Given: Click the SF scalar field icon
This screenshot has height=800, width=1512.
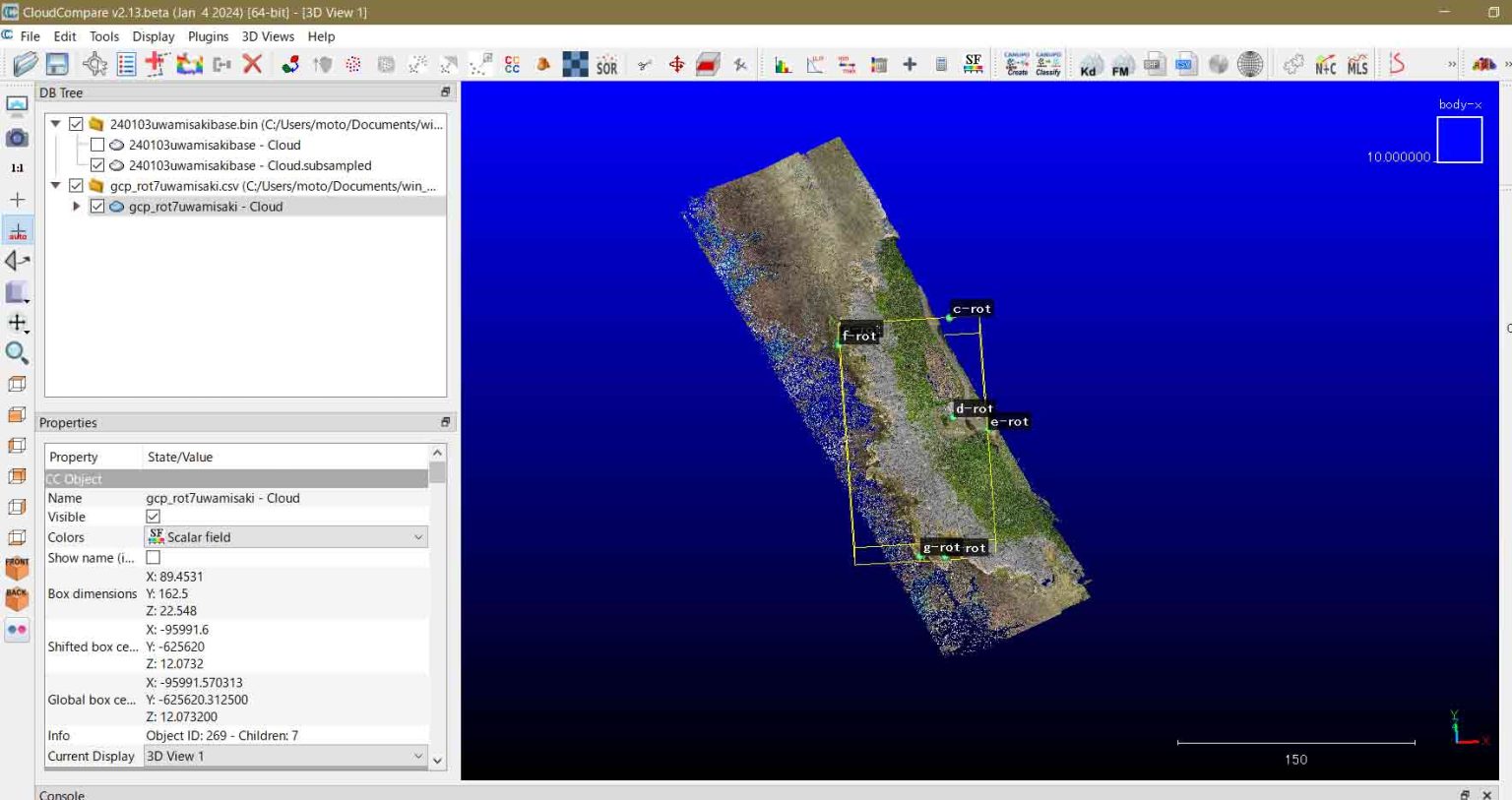Looking at the screenshot, I should (973, 65).
